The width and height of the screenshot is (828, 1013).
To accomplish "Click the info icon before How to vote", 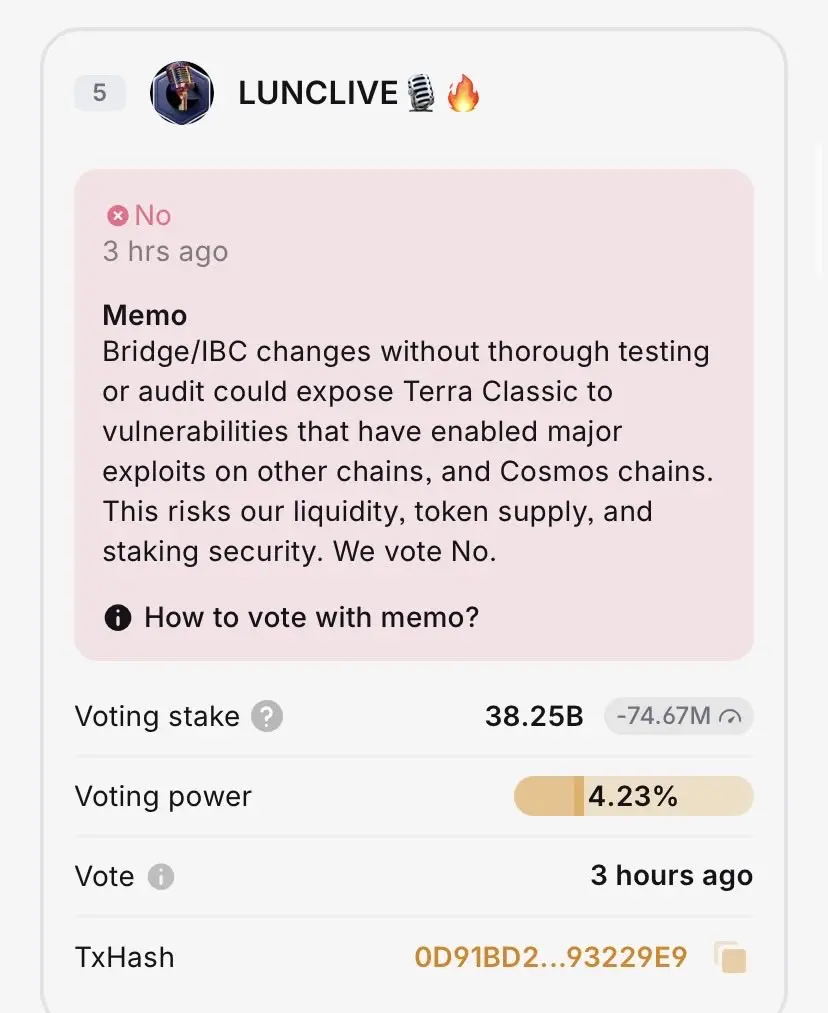I will pos(118,618).
